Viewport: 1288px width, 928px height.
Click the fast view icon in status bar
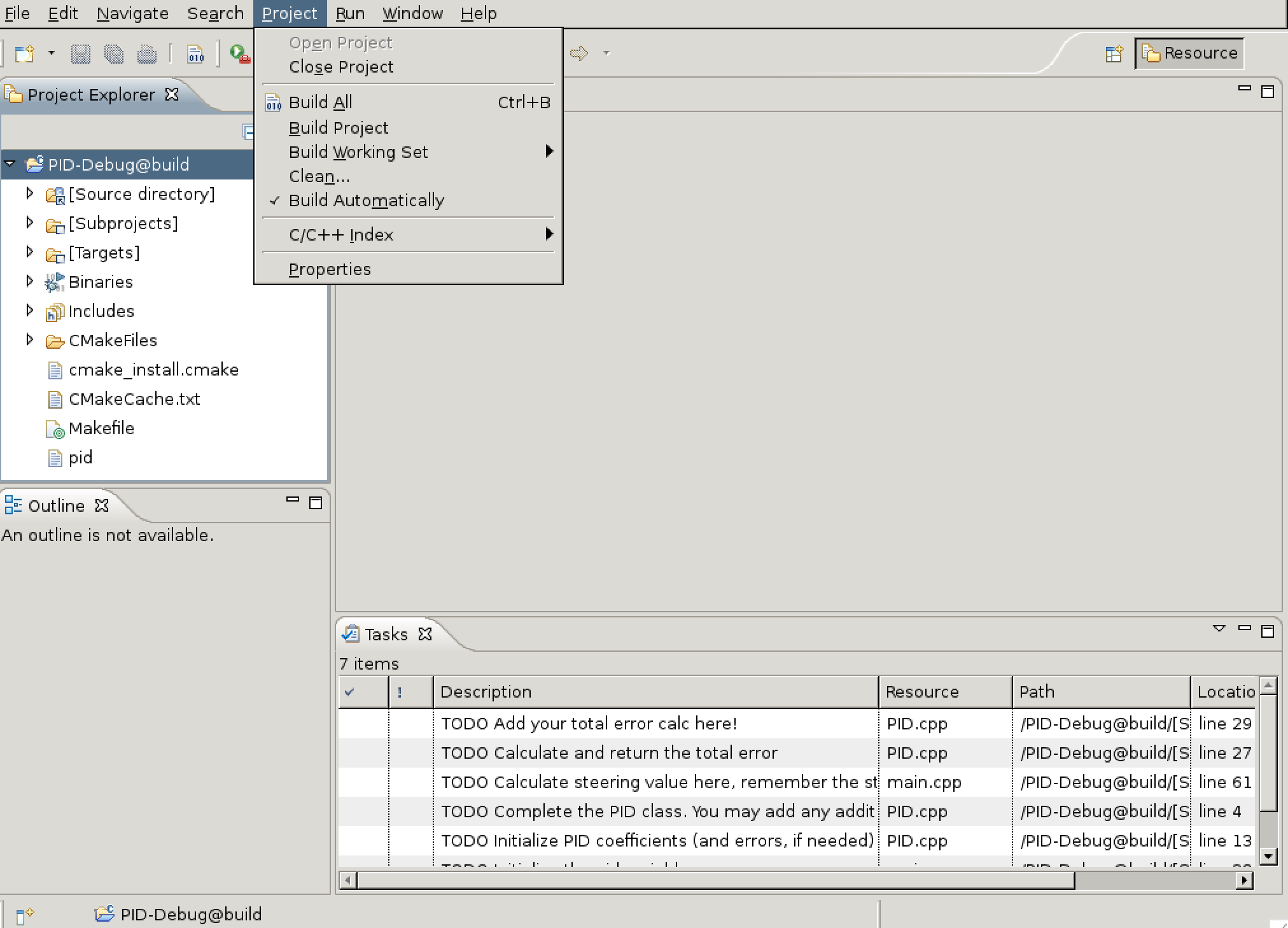pos(24,915)
